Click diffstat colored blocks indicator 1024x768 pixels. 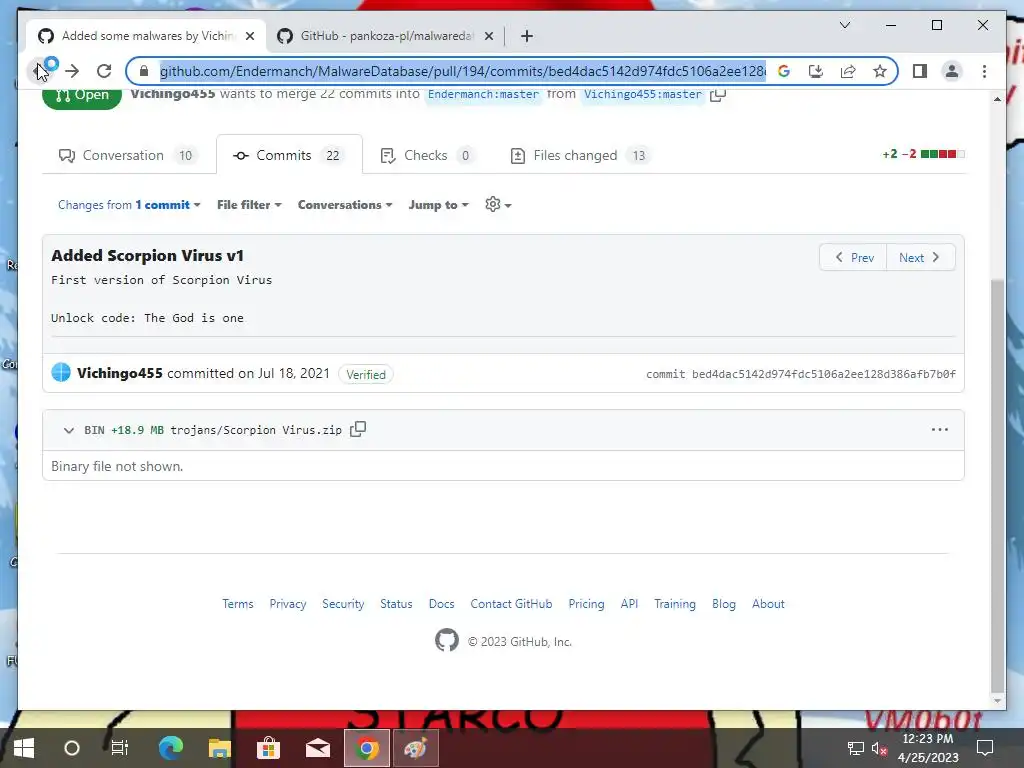pos(942,154)
